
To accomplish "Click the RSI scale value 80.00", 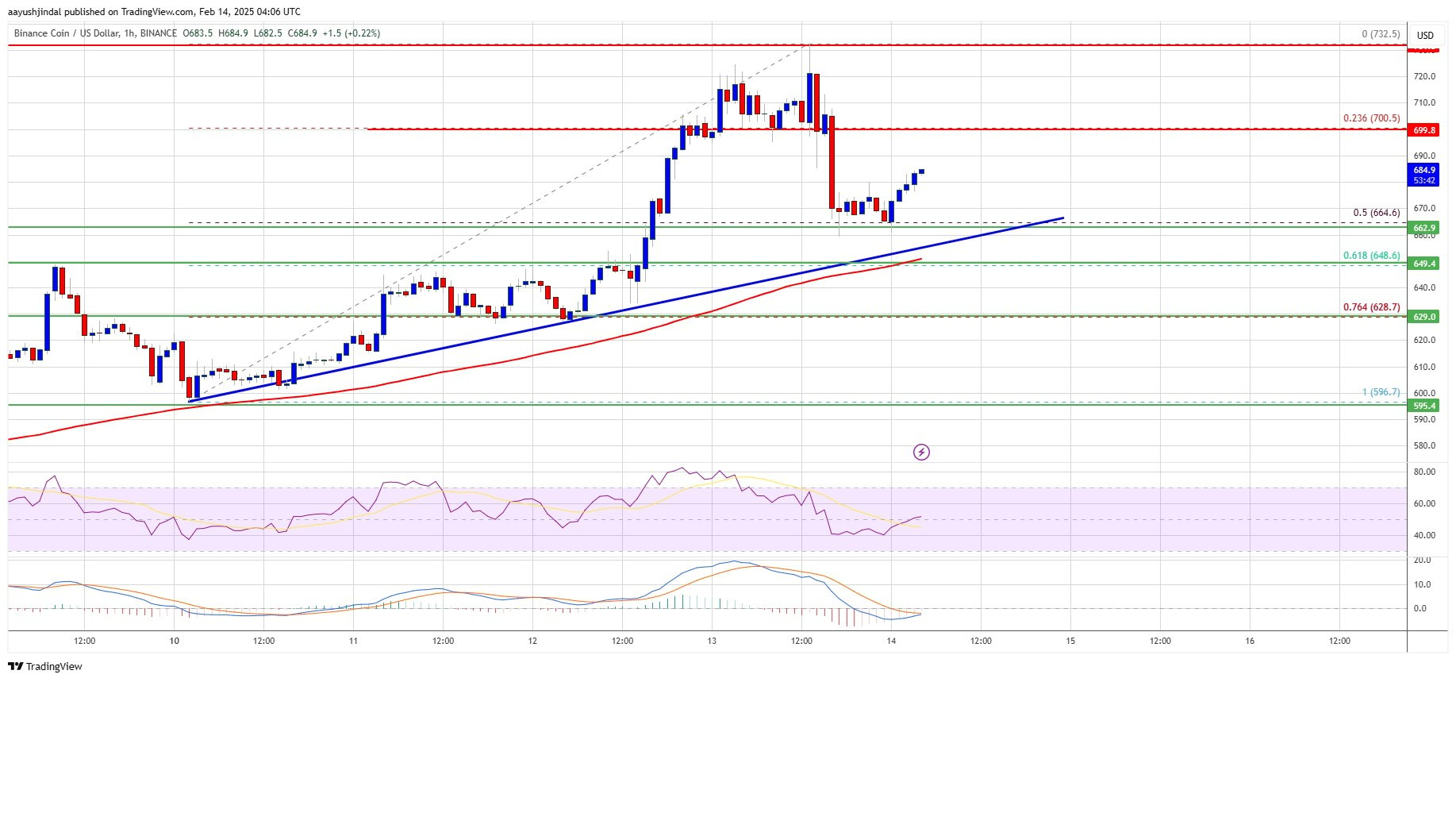I will point(1424,472).
